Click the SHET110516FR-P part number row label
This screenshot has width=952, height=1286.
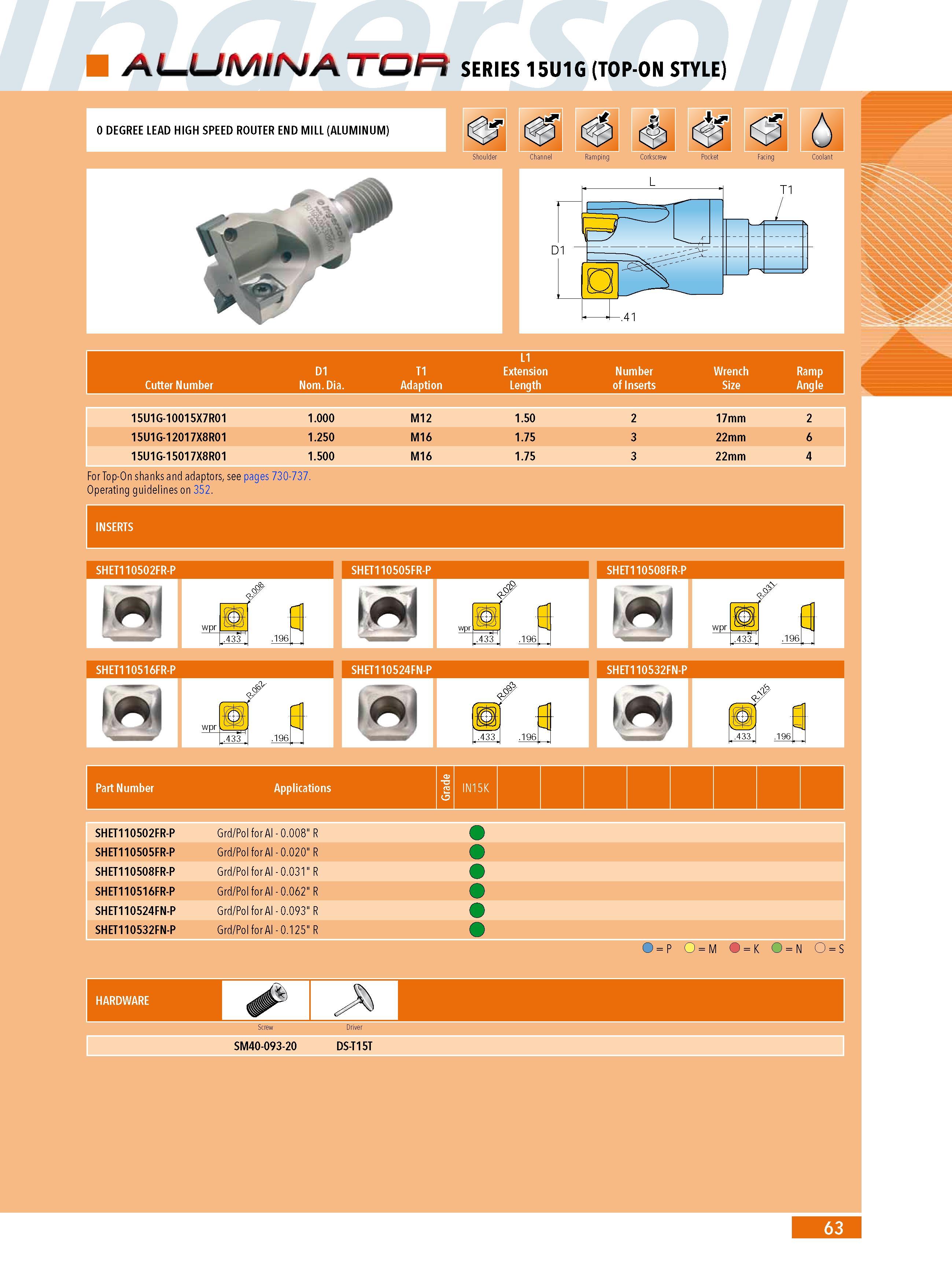click(x=136, y=891)
